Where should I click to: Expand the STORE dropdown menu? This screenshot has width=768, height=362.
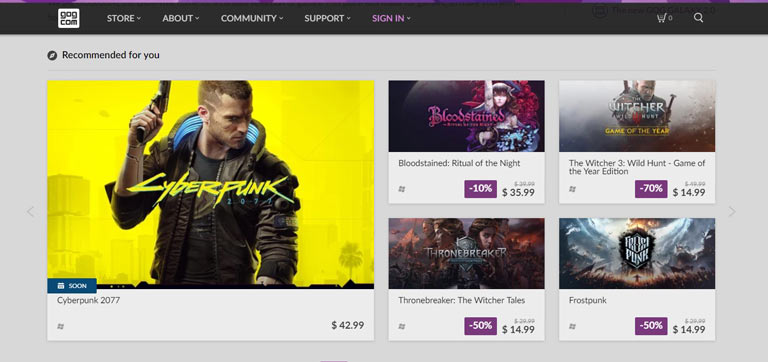124,19
